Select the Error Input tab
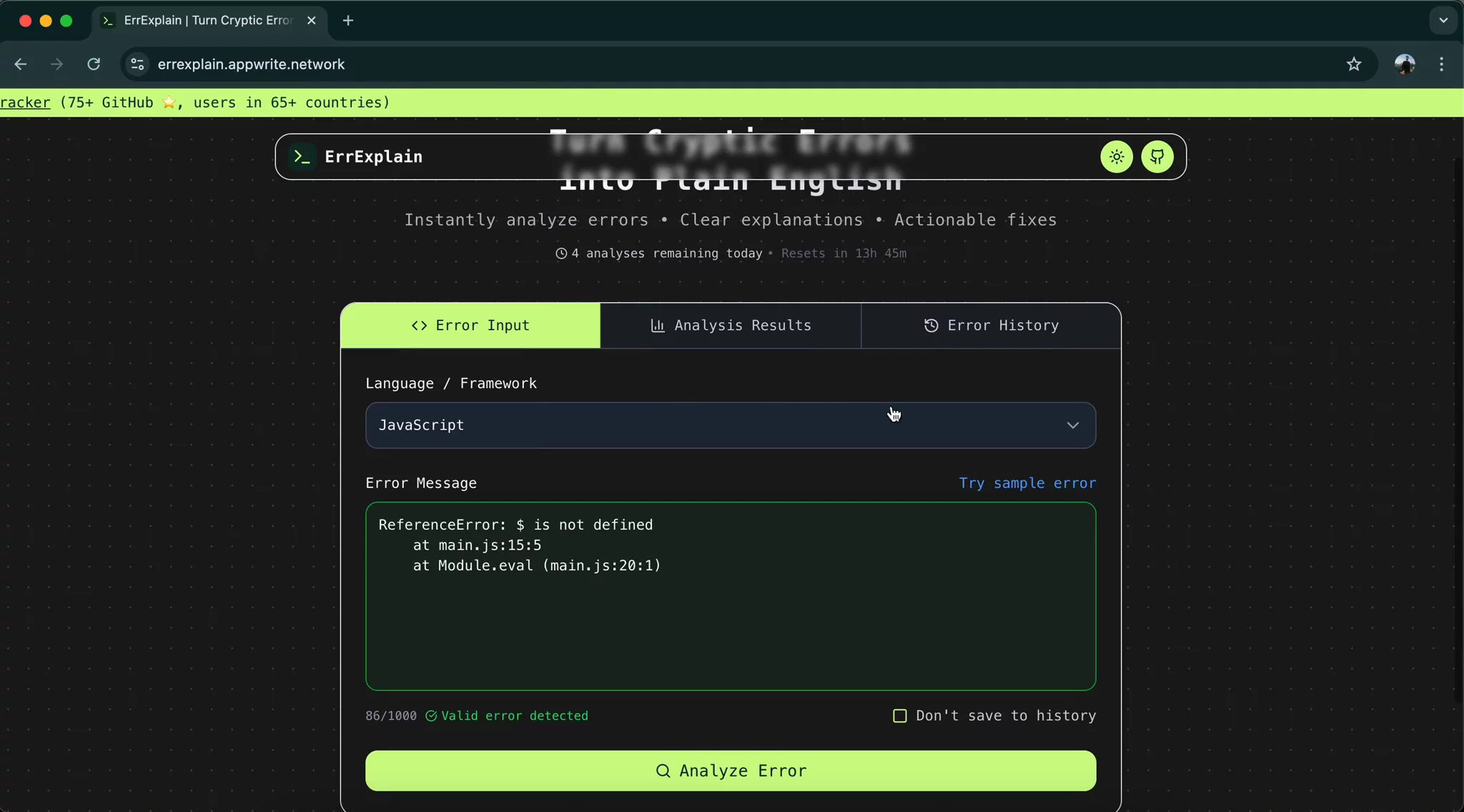1464x812 pixels. 470,326
